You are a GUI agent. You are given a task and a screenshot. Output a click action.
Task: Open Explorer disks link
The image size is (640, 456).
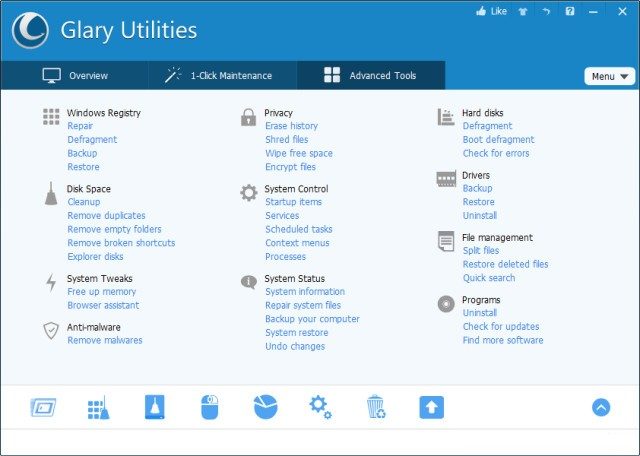pos(96,256)
